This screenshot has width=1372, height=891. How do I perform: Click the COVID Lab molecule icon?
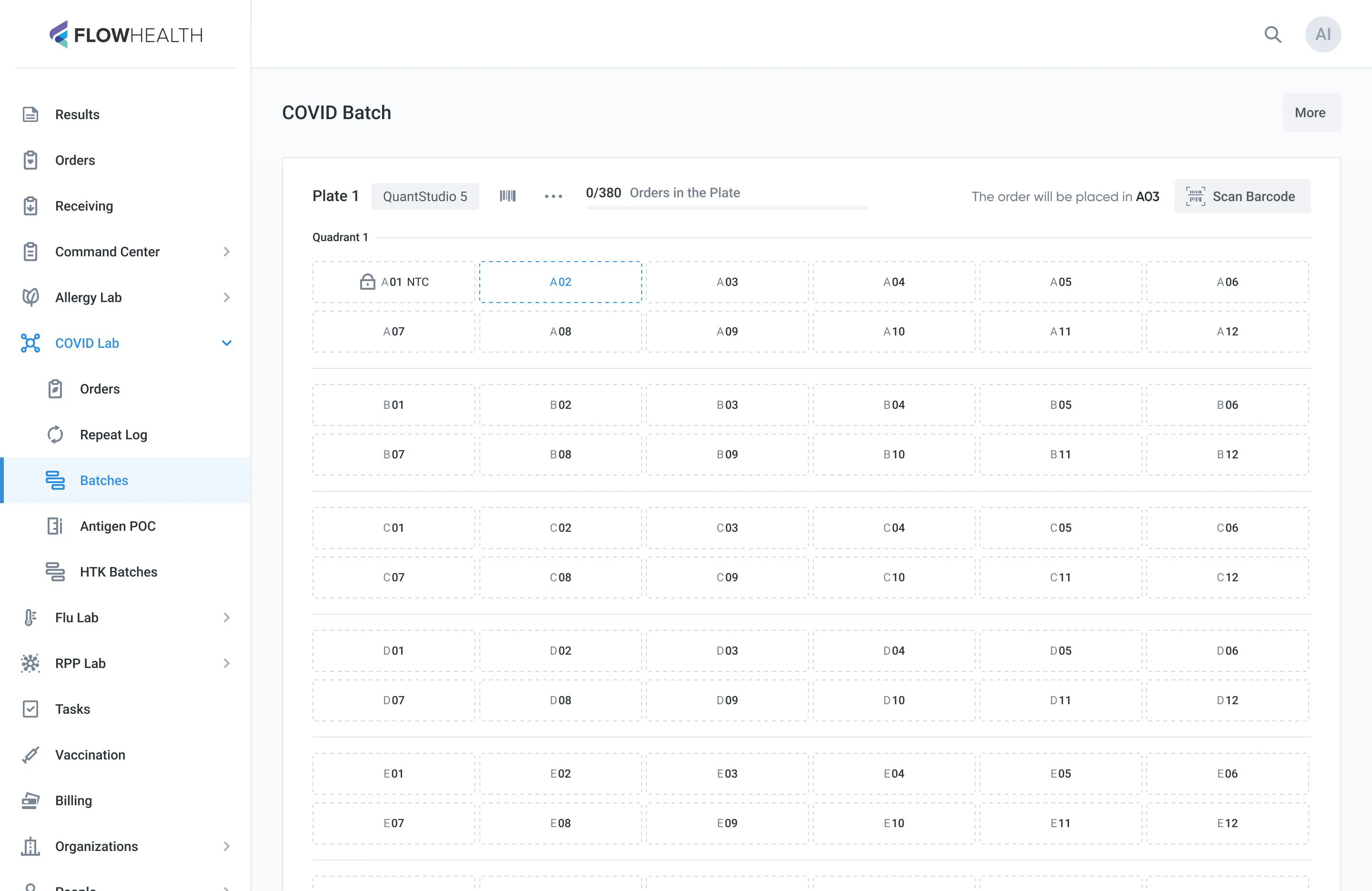(x=30, y=343)
